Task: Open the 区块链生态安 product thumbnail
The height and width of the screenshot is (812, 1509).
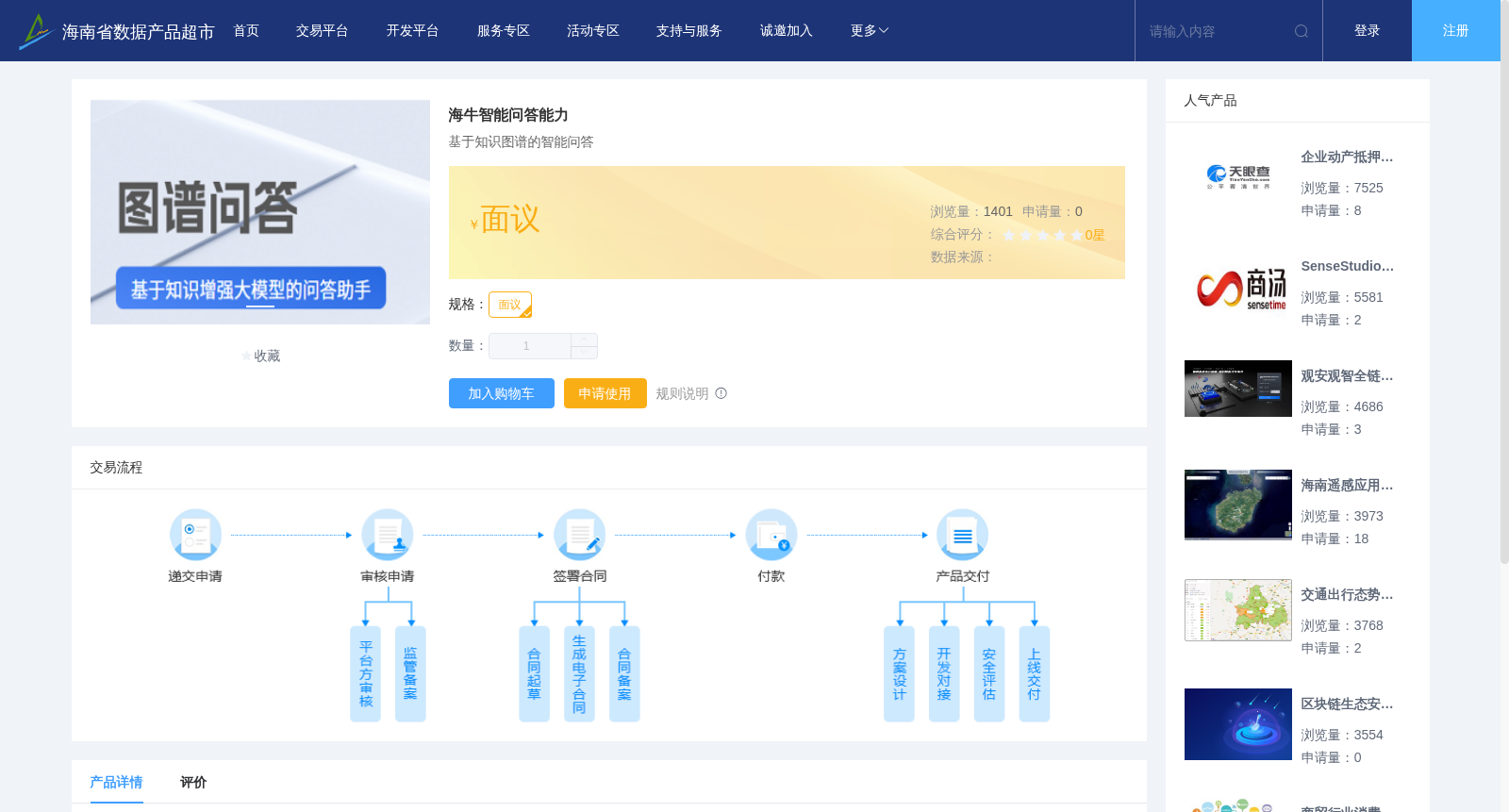Action: (1238, 724)
